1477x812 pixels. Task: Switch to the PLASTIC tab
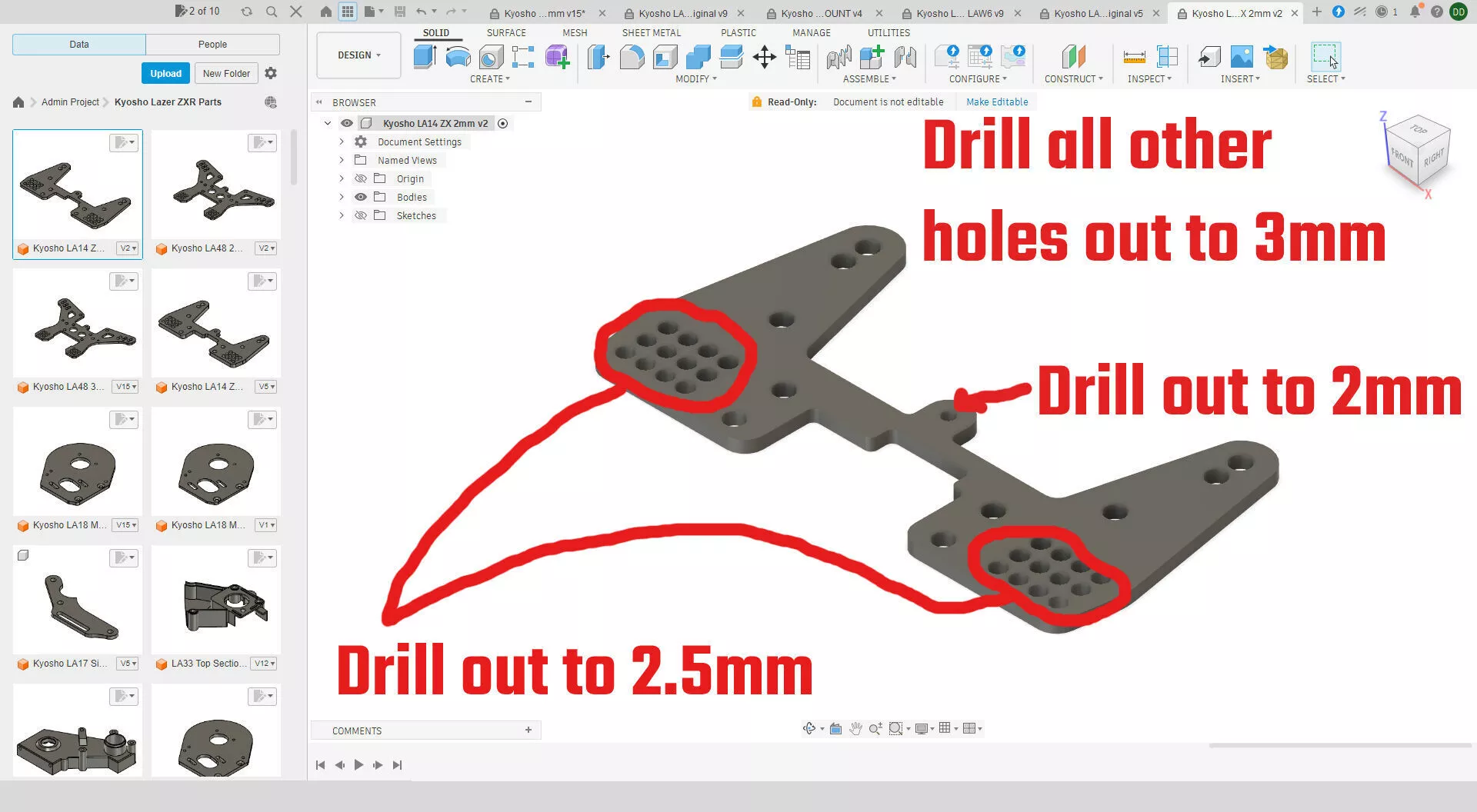(738, 33)
